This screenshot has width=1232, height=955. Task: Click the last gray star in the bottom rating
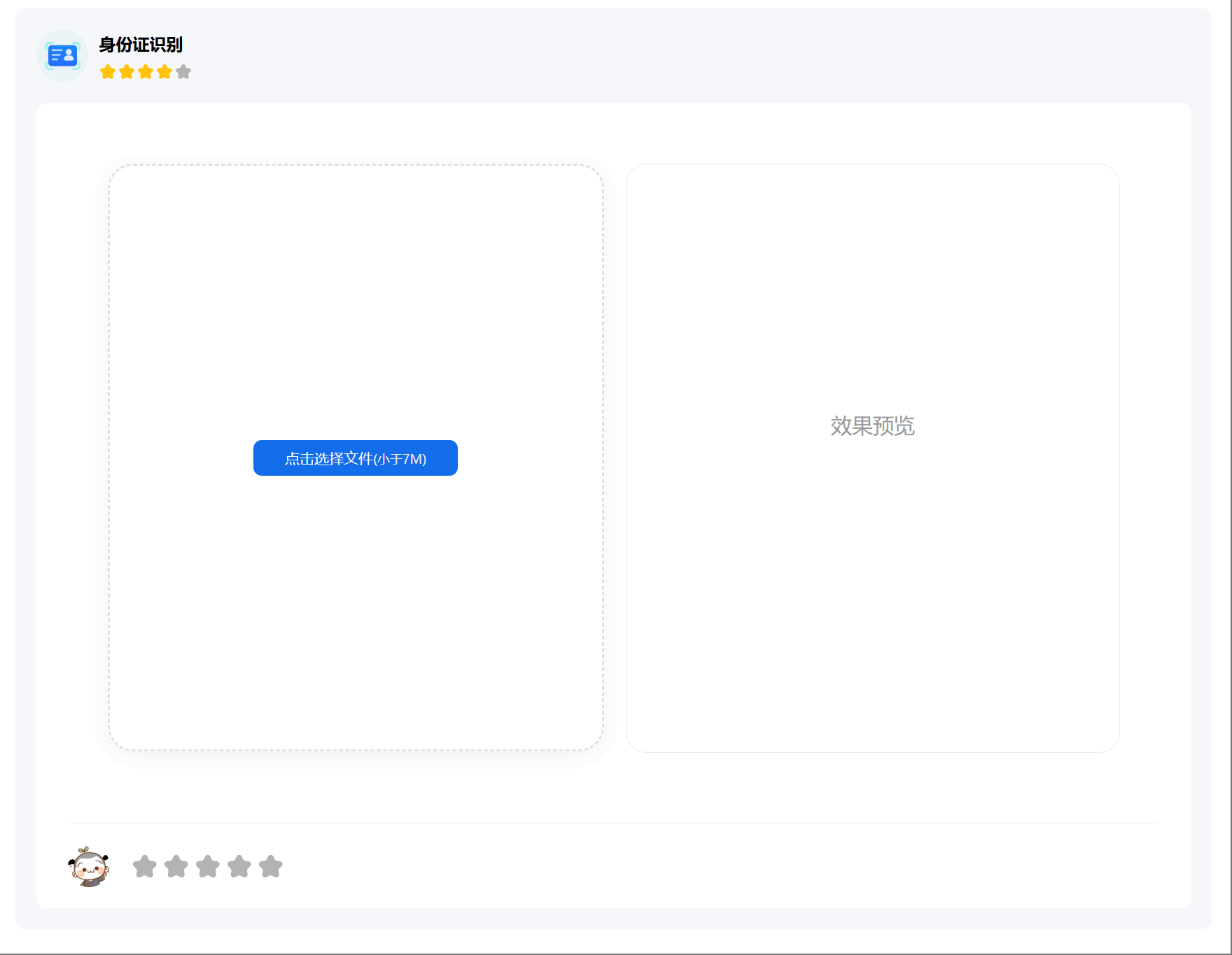[272, 866]
